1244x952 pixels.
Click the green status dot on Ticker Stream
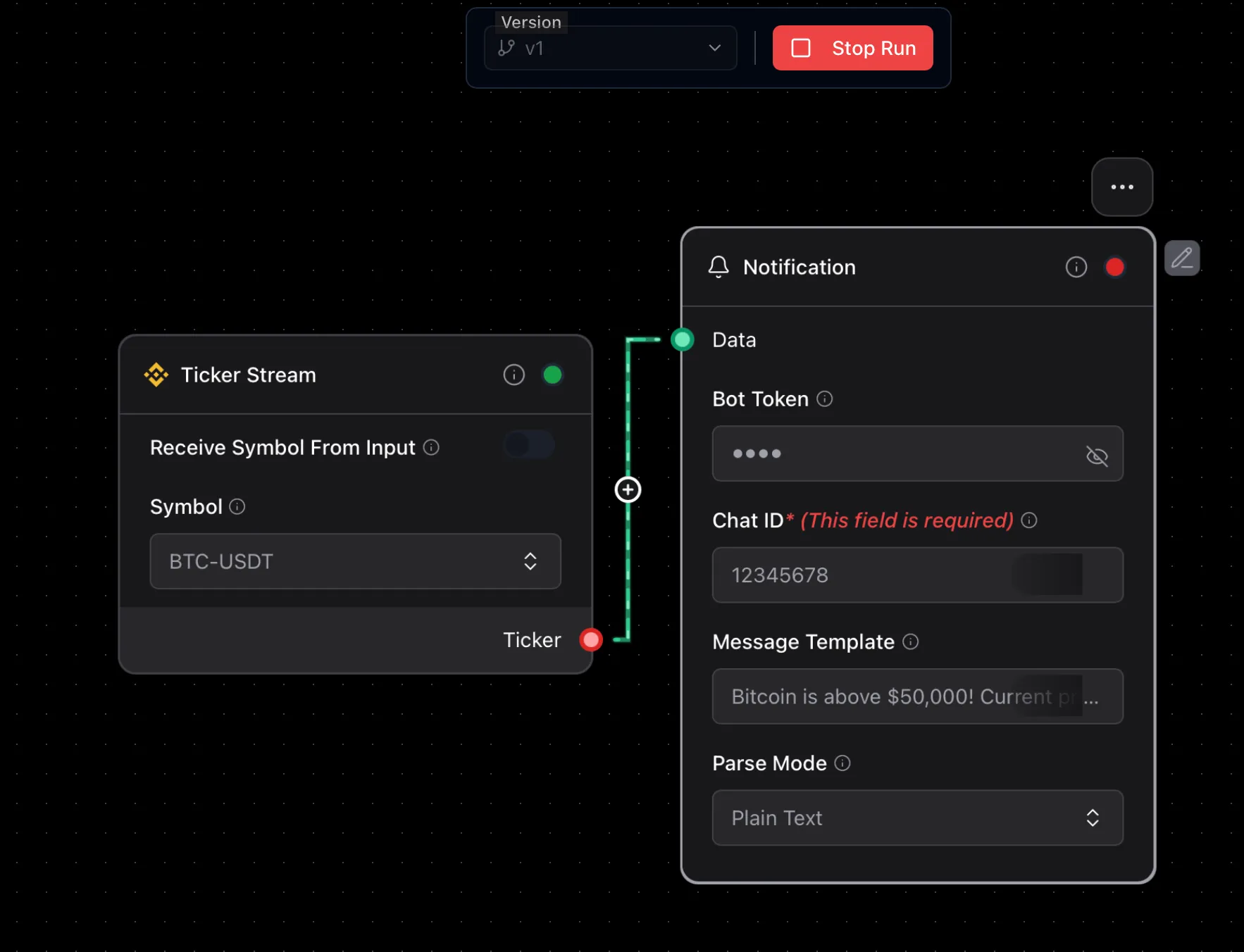click(553, 375)
